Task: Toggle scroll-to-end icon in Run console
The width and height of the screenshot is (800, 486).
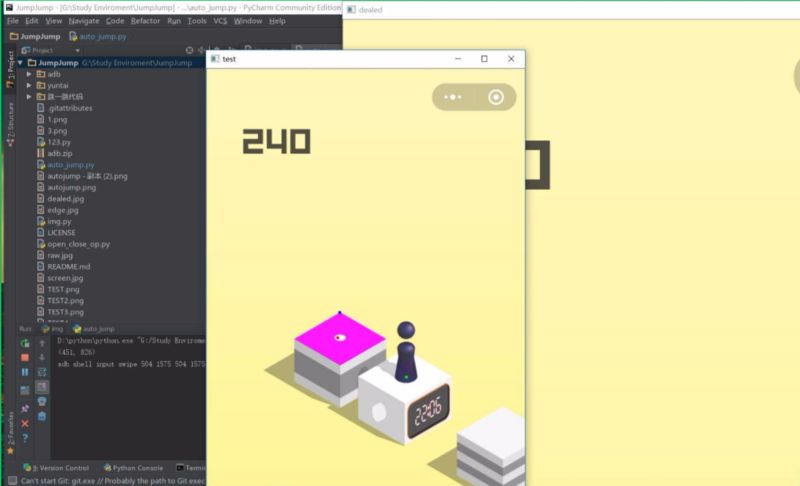Action: (42, 387)
